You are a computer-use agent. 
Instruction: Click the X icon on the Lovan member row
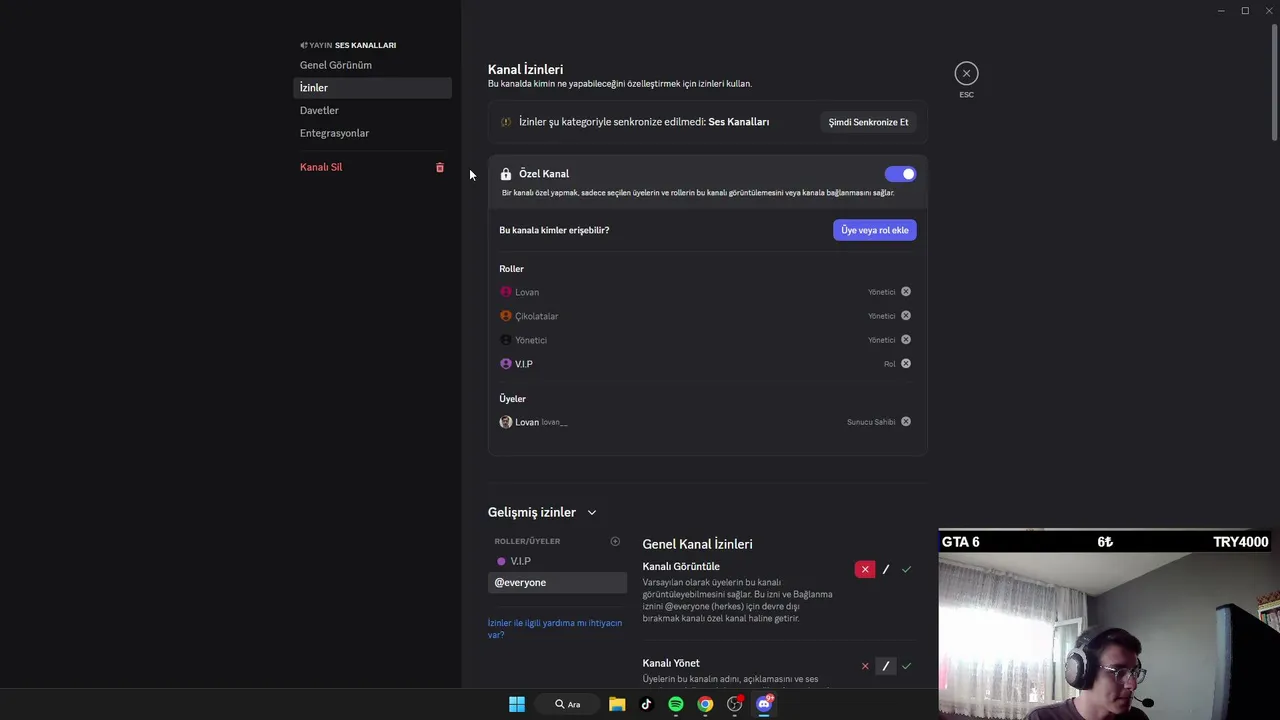[906, 422]
